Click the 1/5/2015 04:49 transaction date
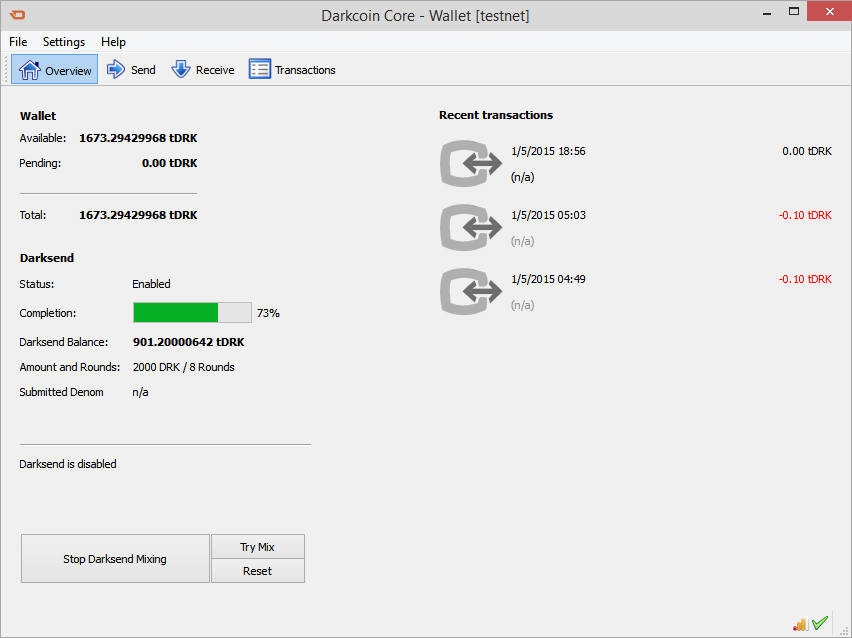 548,279
